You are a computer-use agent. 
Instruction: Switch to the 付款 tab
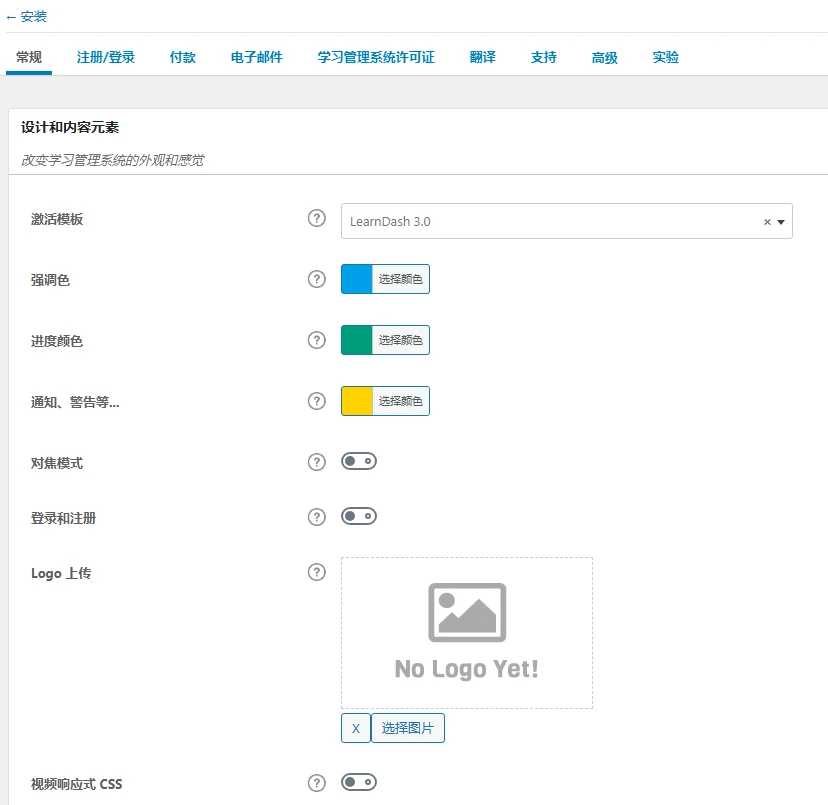point(182,57)
